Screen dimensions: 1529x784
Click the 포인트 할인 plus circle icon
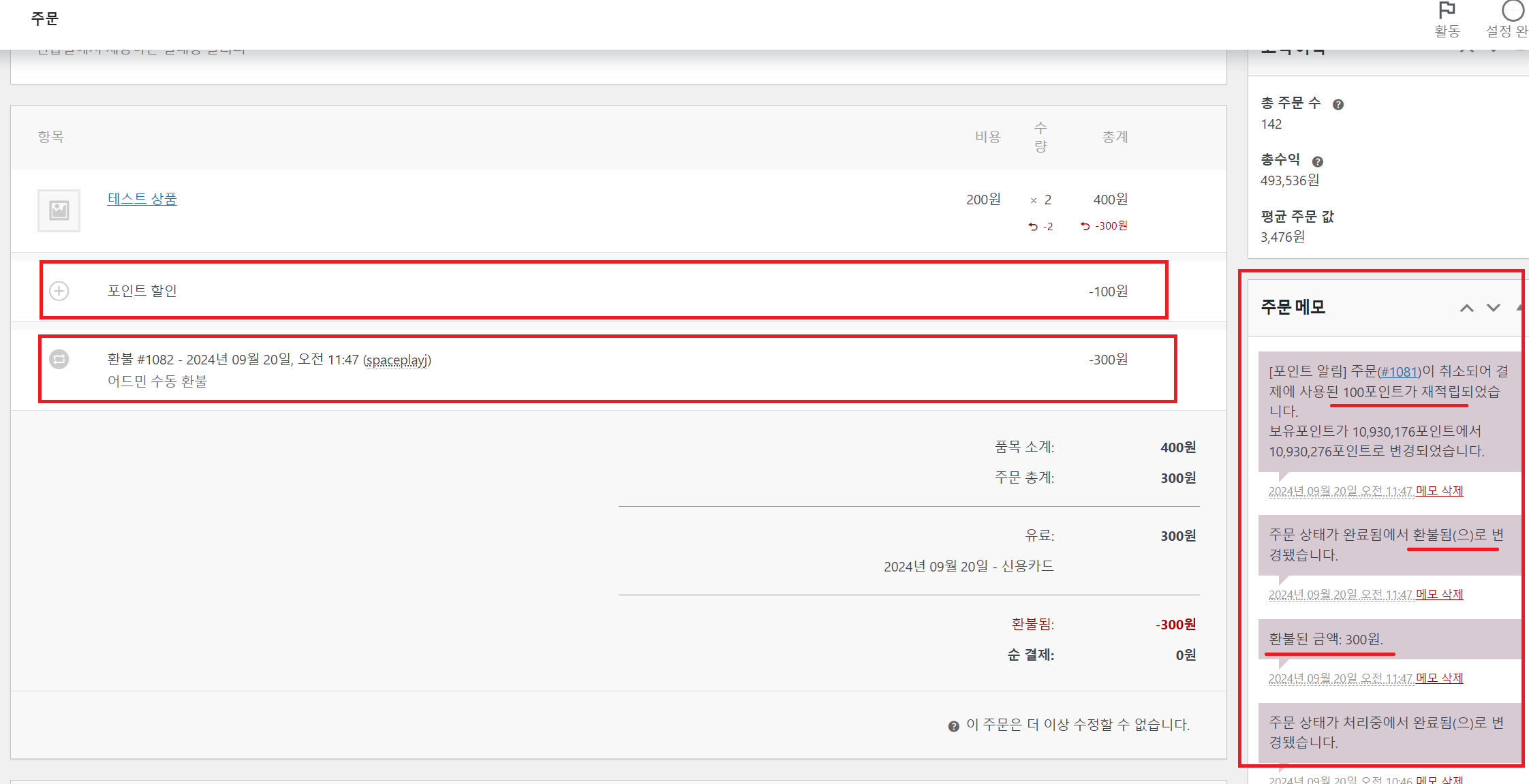point(59,291)
